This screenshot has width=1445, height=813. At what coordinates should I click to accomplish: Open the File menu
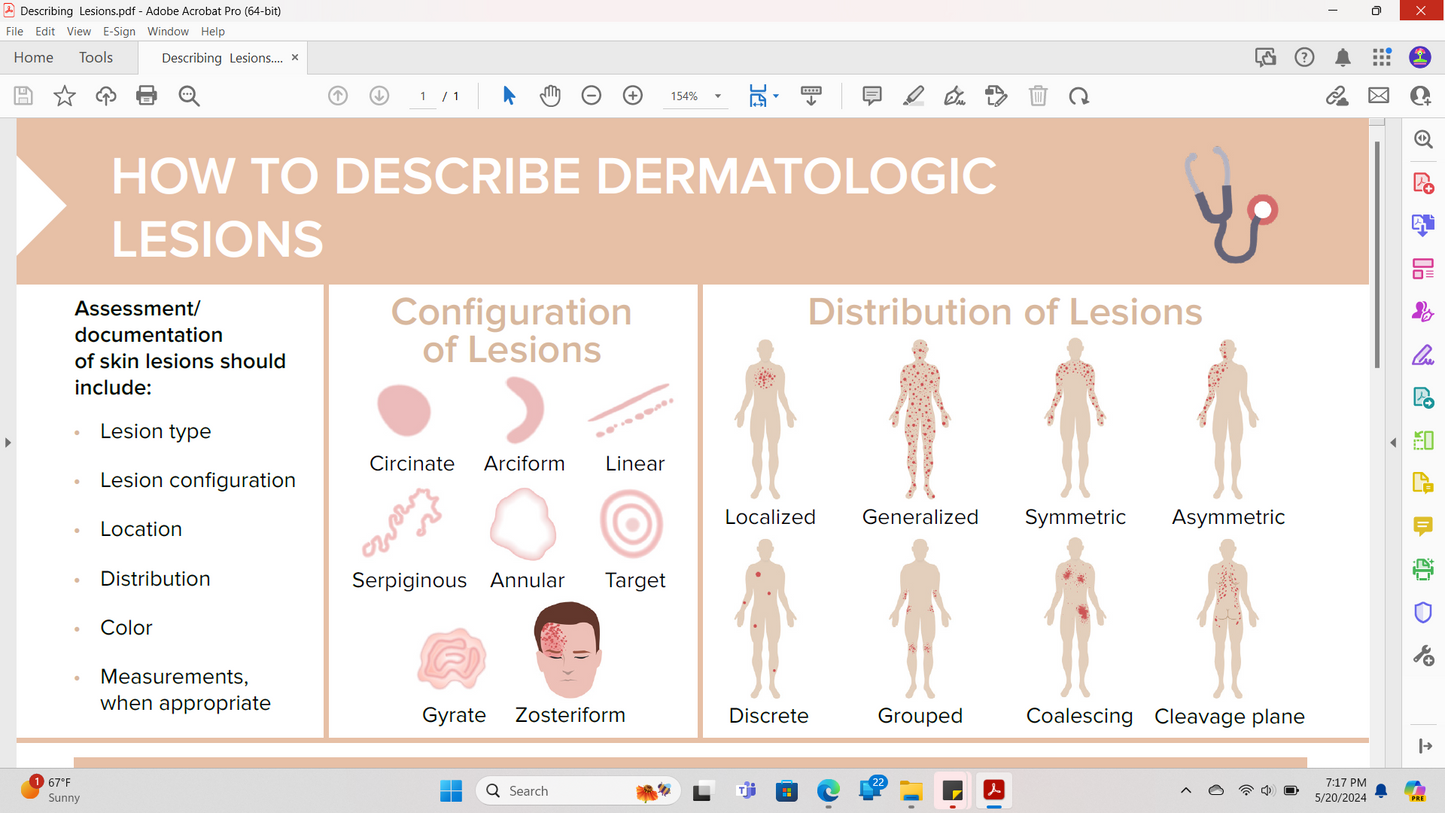pyautogui.click(x=15, y=31)
